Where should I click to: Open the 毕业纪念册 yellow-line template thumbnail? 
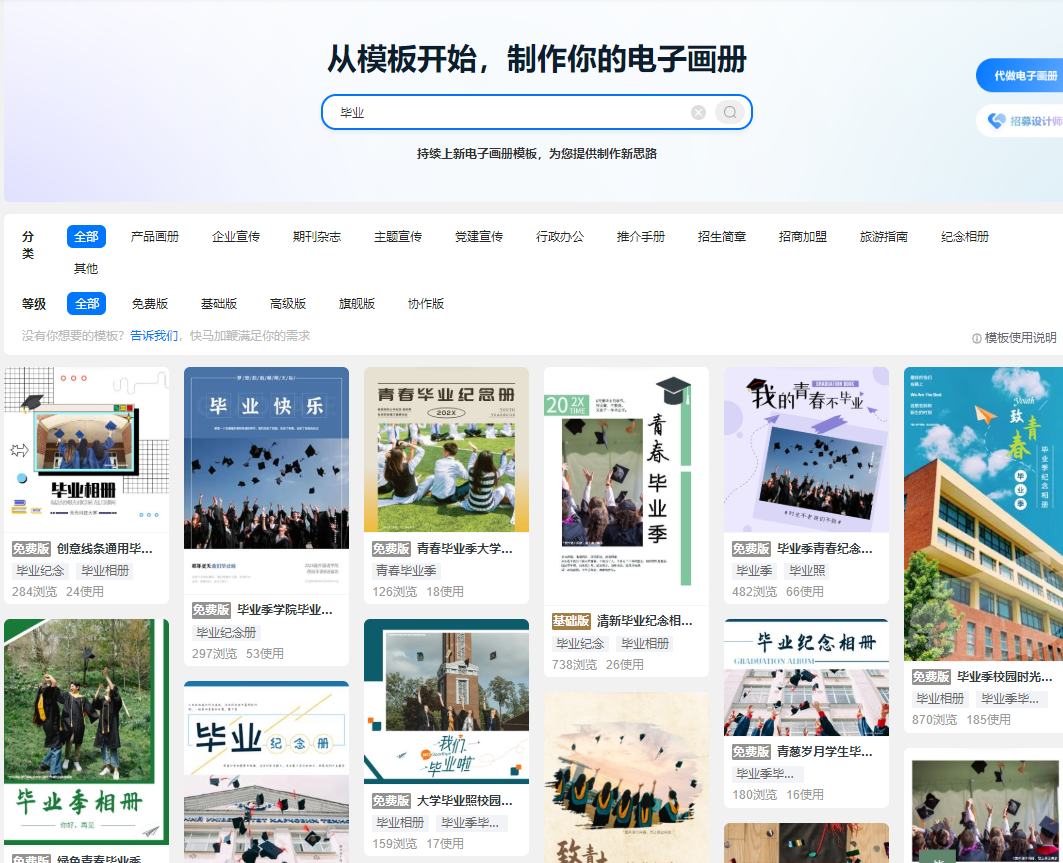[x=266, y=772]
